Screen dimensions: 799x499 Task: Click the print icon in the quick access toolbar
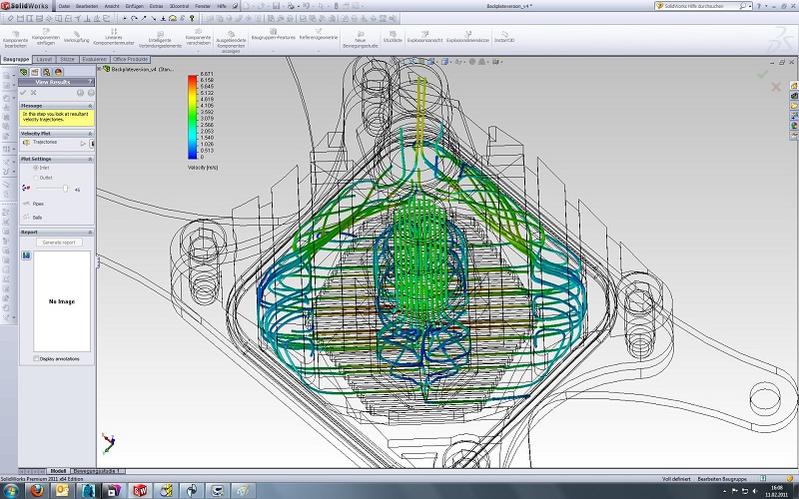290,6
